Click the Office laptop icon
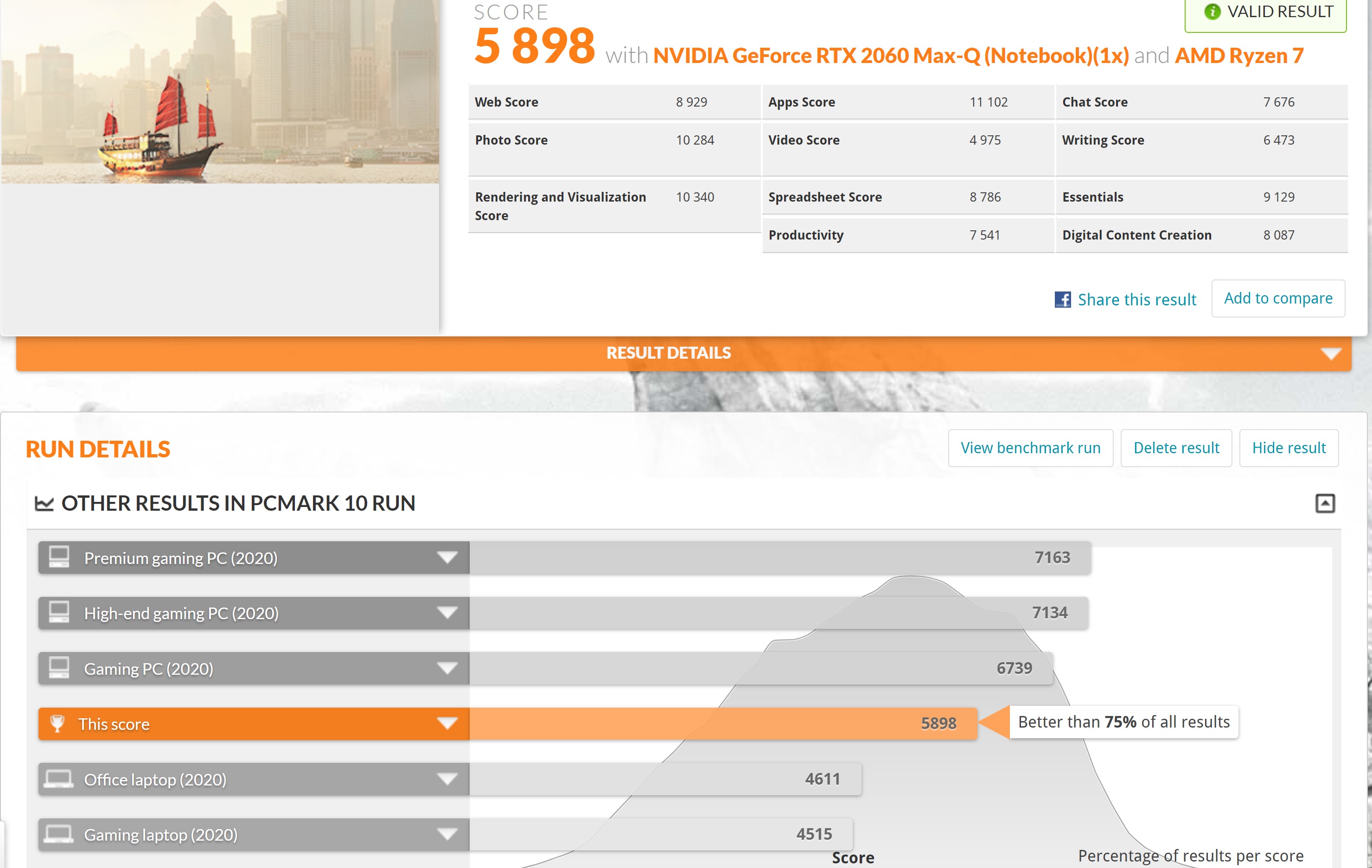The height and width of the screenshot is (868, 1372). 59,779
